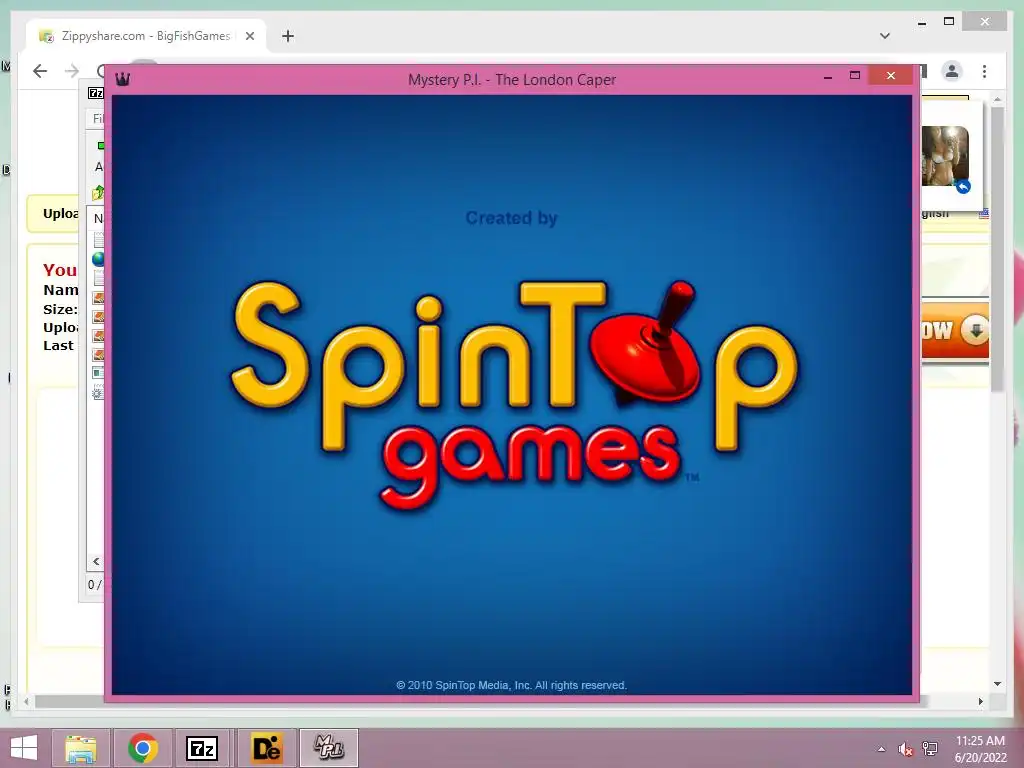This screenshot has height=768, width=1024.
Task: Open the De app in taskbar
Action: (266, 748)
